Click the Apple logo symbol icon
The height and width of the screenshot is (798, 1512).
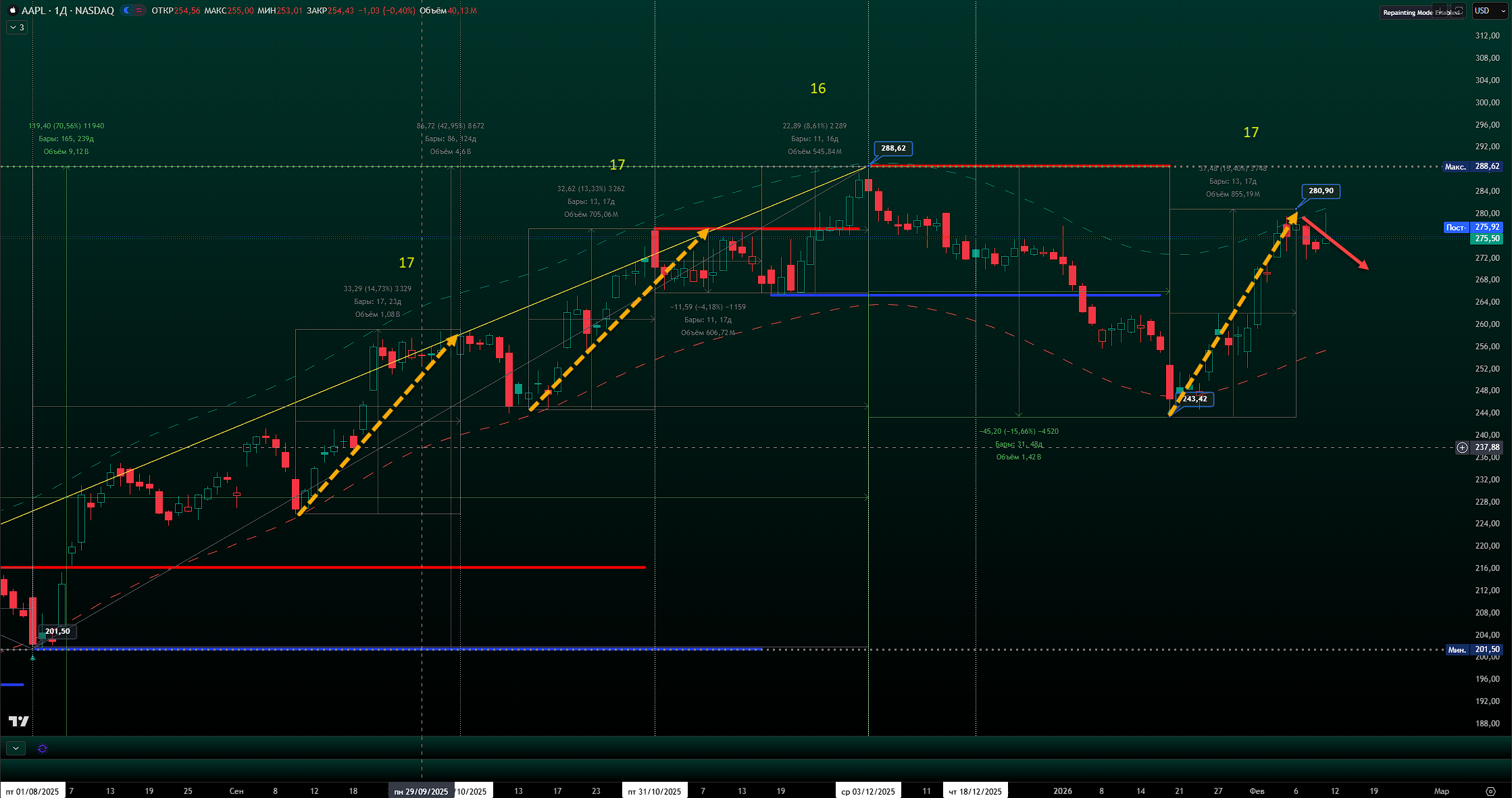coord(12,10)
